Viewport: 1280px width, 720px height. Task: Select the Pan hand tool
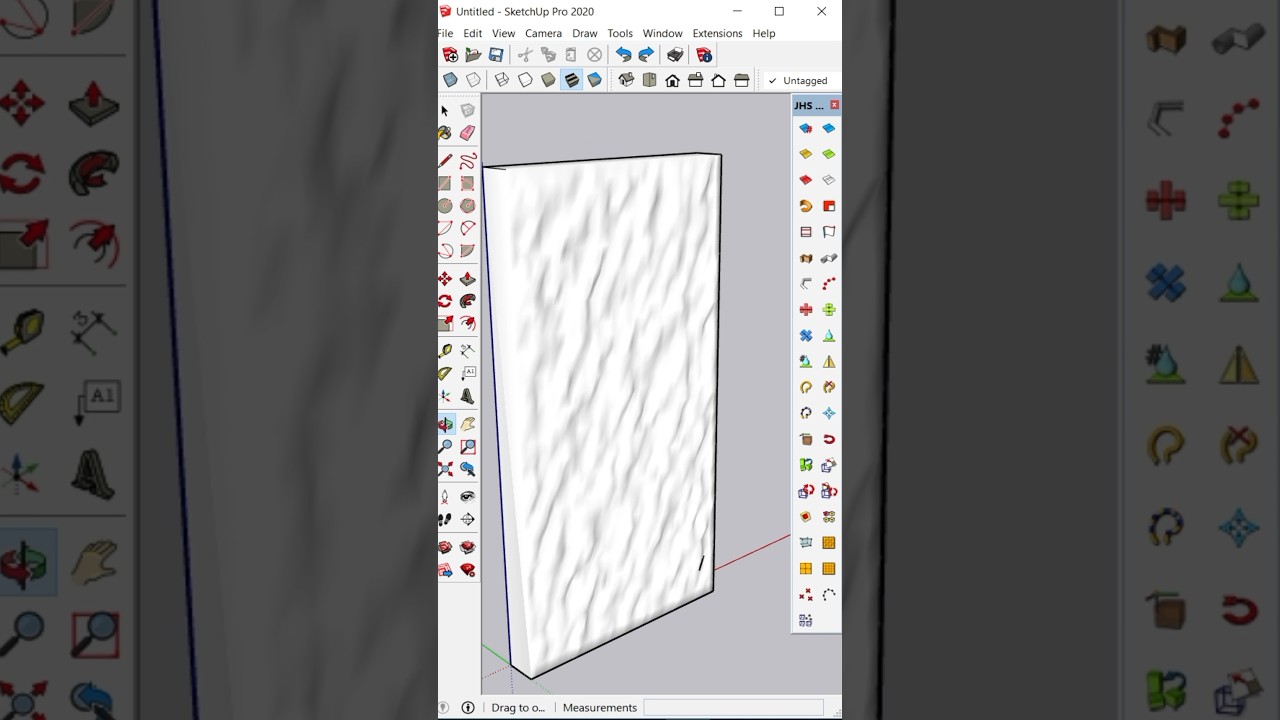point(467,424)
